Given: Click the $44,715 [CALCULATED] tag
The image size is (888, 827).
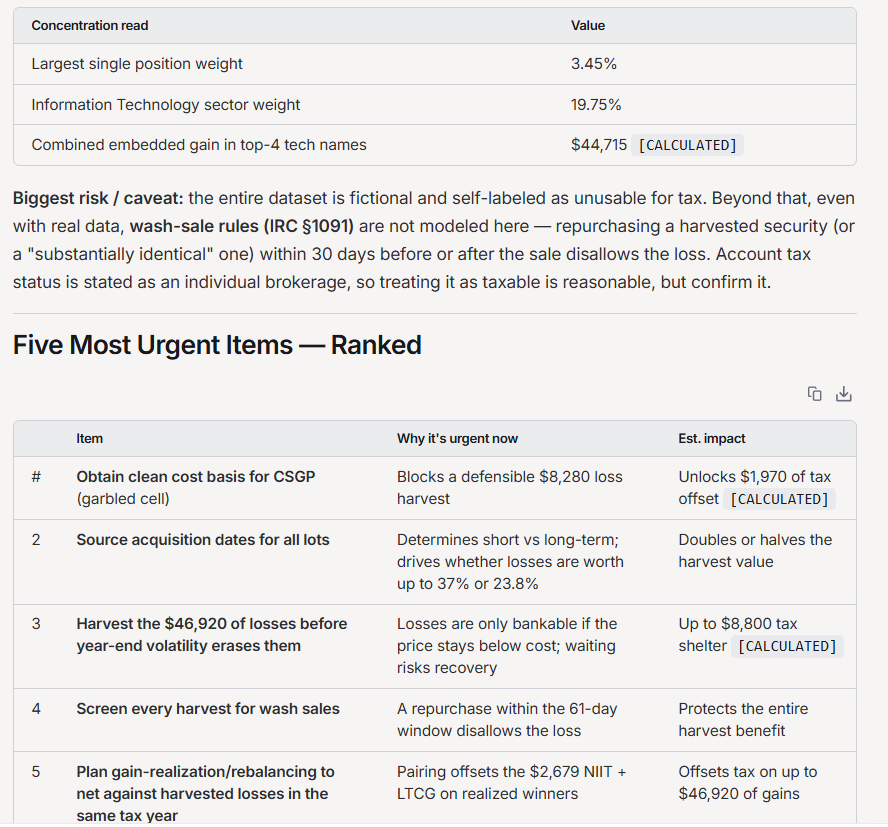Looking at the screenshot, I should pyautogui.click(x=687, y=145).
